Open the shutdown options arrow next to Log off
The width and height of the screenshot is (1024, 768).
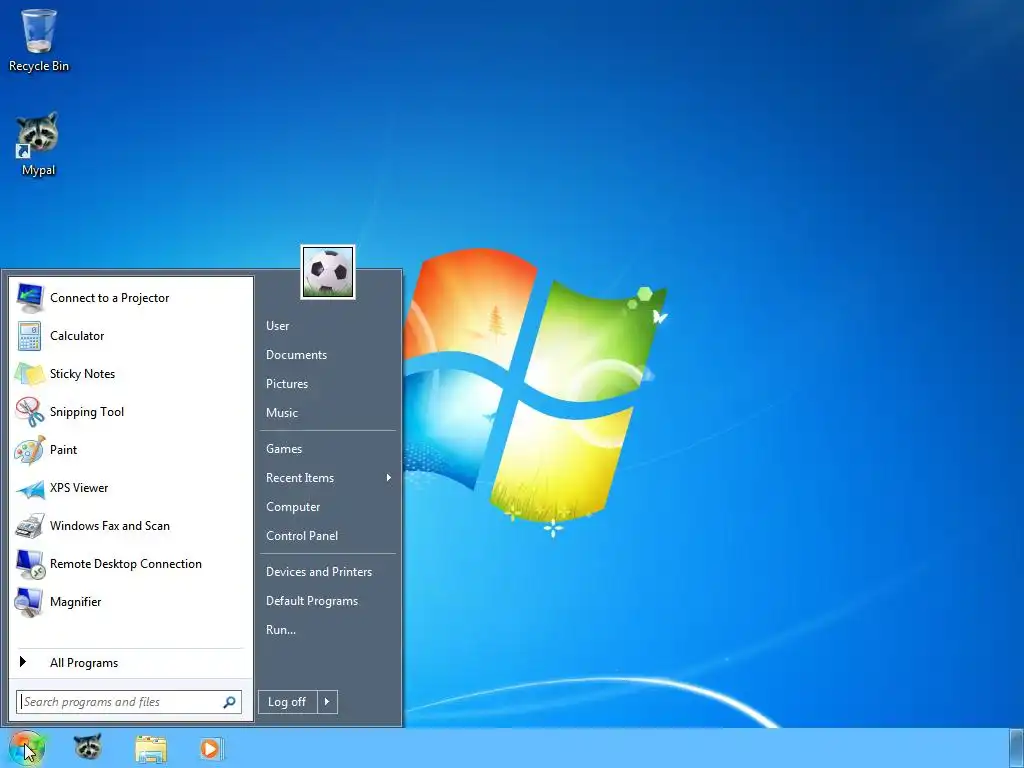tap(327, 702)
